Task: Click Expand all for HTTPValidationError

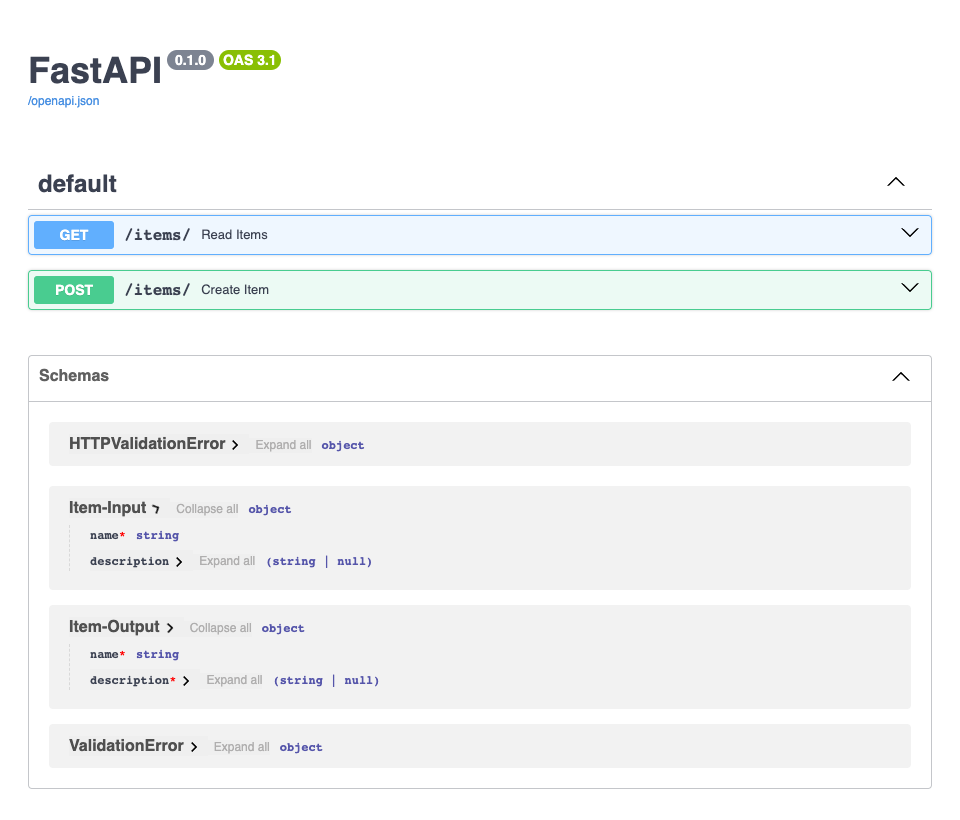Action: tap(283, 445)
